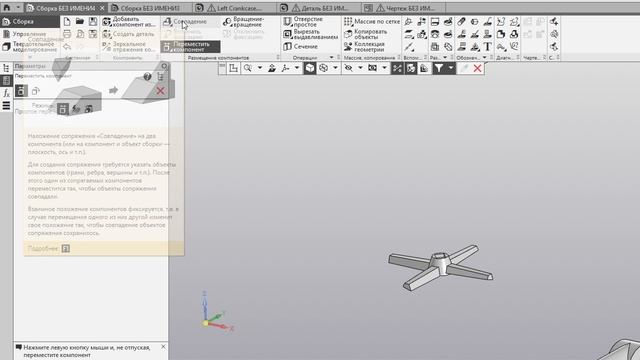Viewport: 640px width, 360px height.
Task: Click the hide objects eye icon
Action: pyautogui.click(x=349, y=68)
